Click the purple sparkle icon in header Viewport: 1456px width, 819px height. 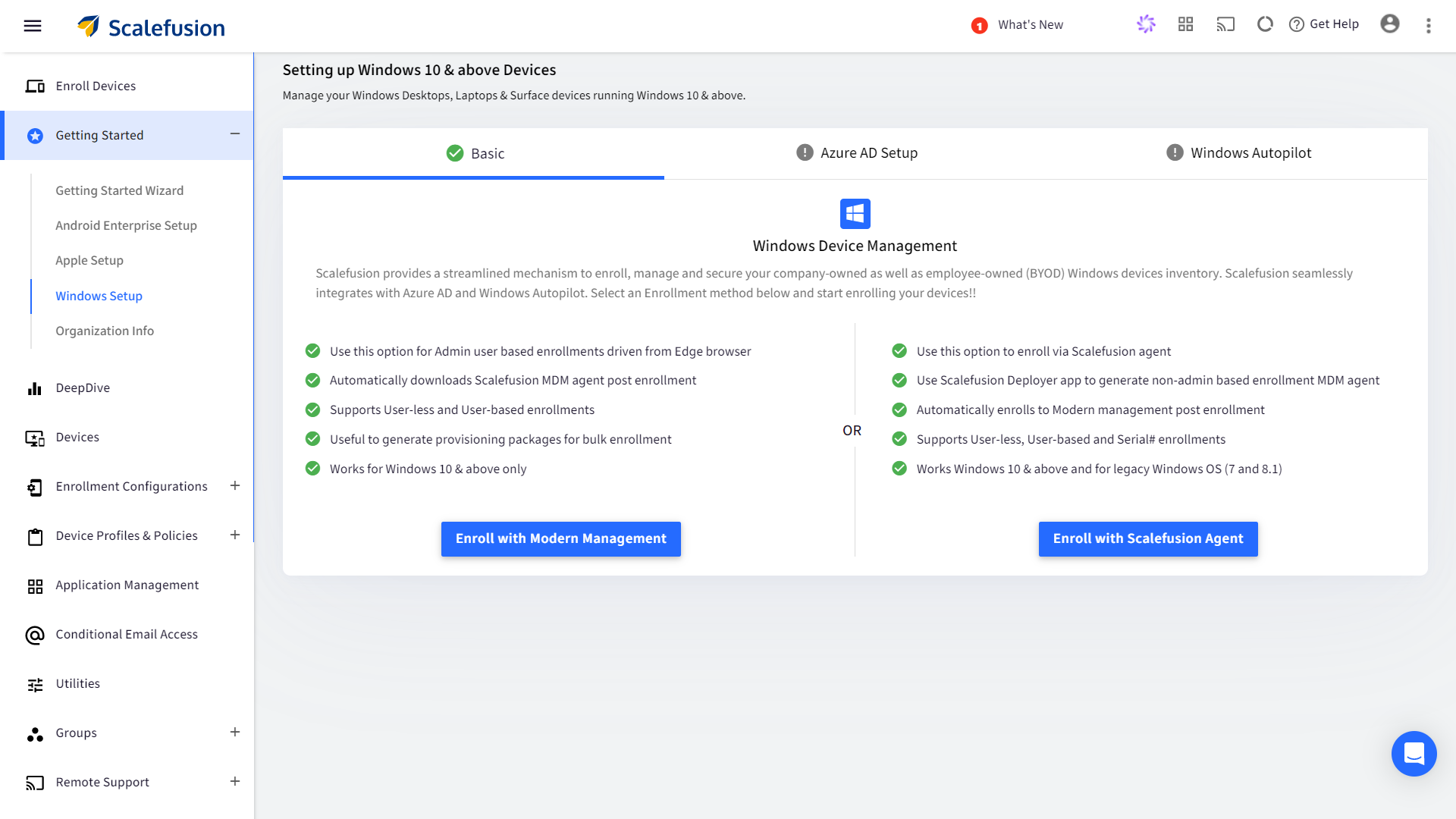pyautogui.click(x=1146, y=24)
